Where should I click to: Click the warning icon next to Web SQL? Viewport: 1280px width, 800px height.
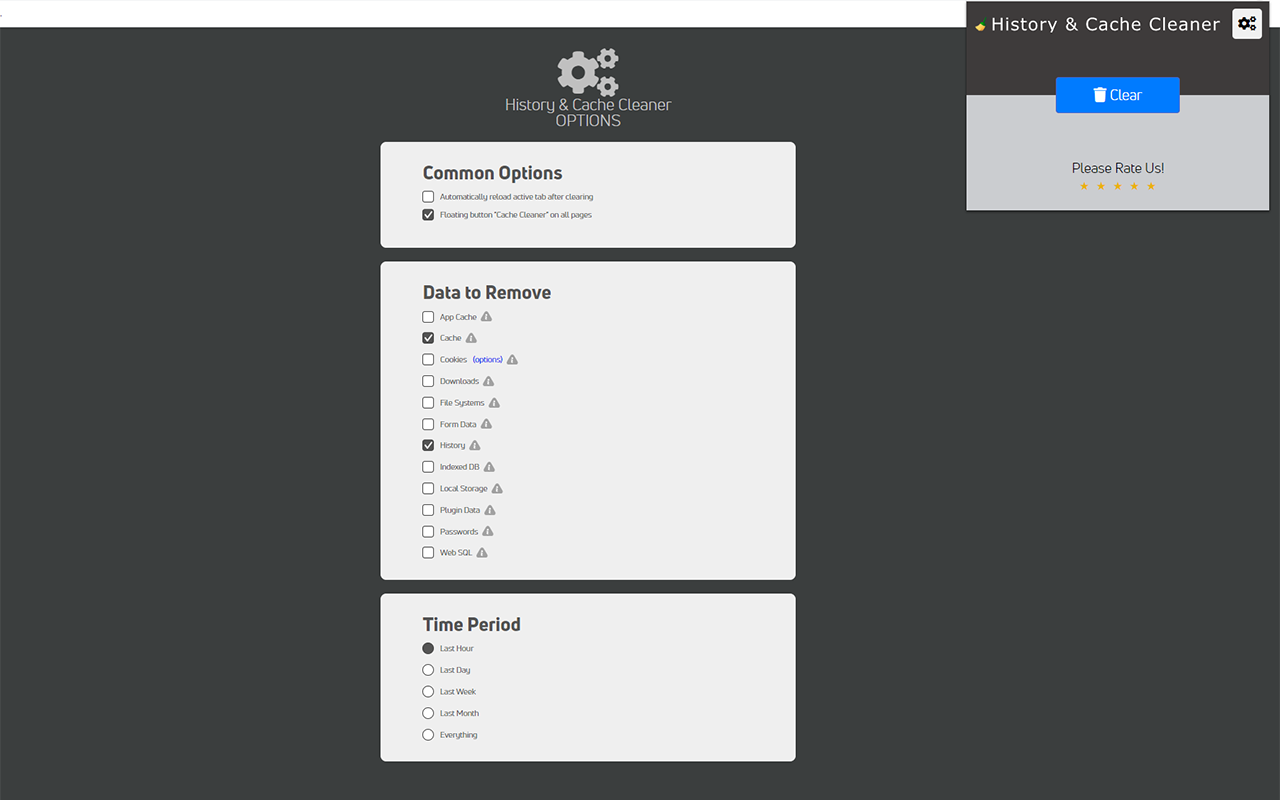click(x=482, y=553)
